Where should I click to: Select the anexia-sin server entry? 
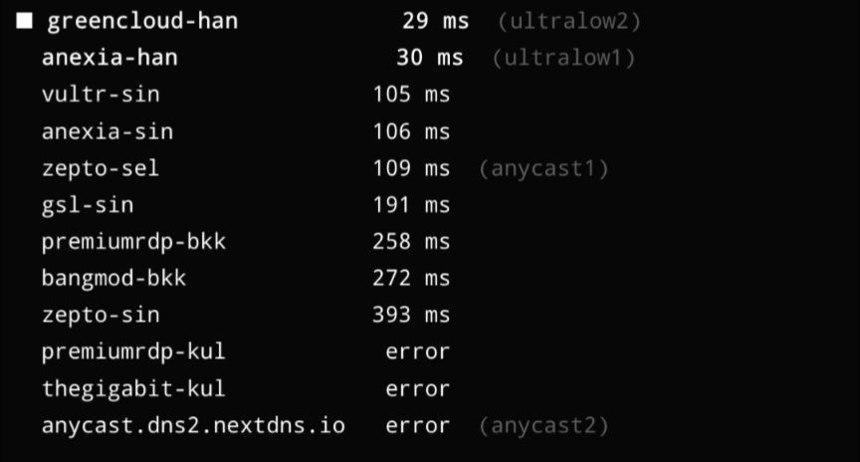[108, 131]
